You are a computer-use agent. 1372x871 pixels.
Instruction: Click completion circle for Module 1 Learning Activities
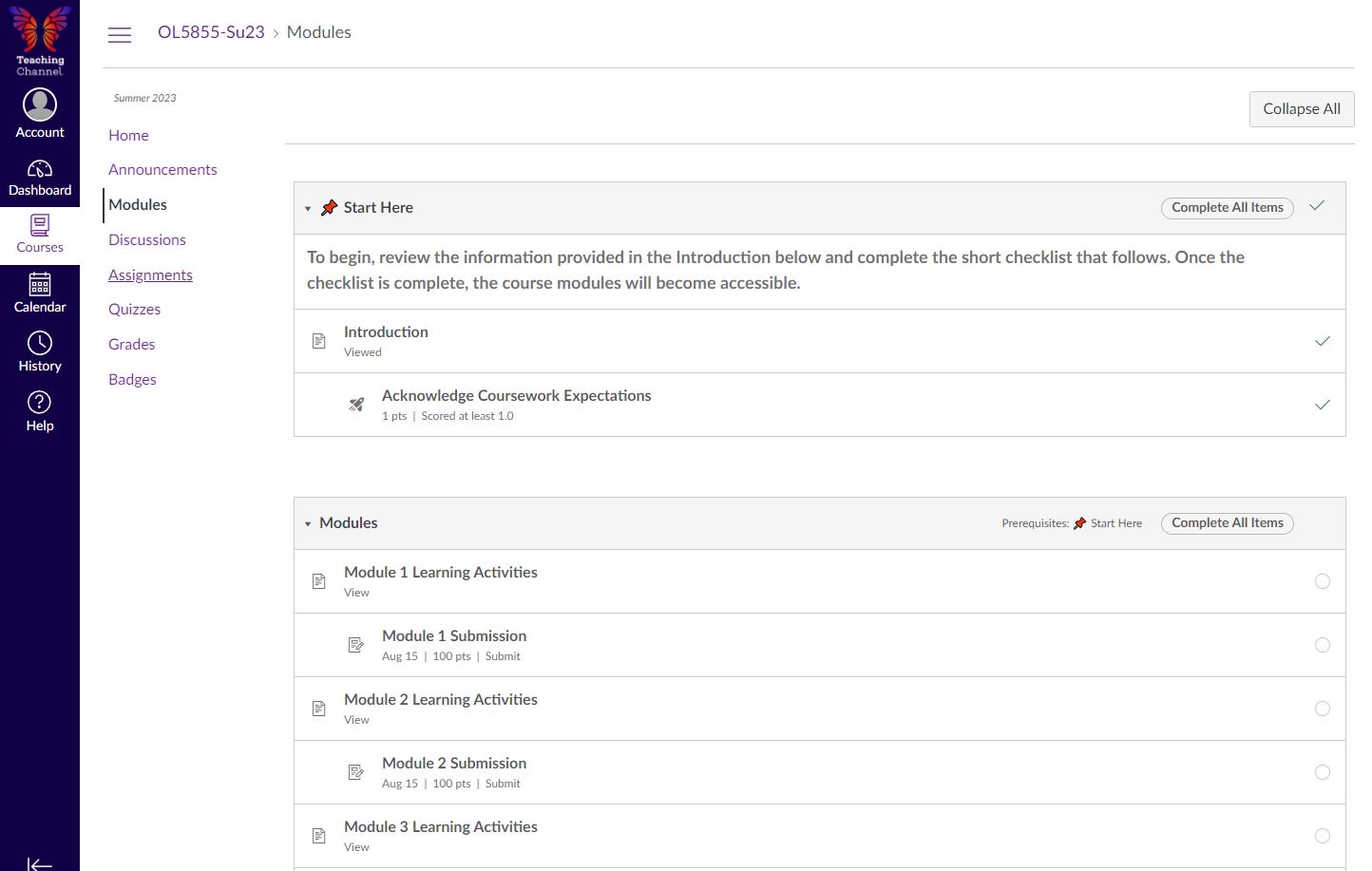click(x=1322, y=581)
